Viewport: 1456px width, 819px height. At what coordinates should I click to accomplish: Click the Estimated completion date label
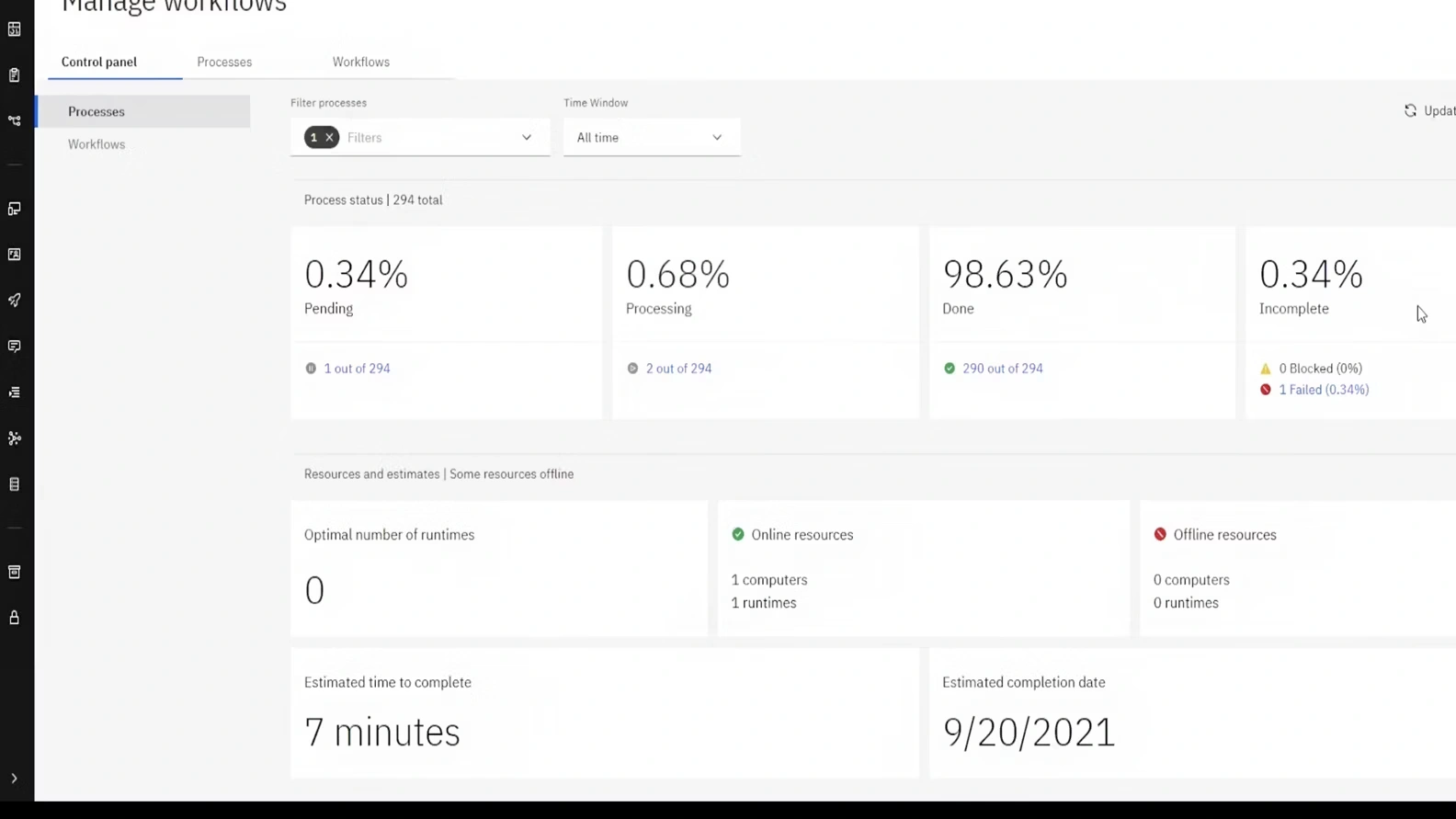(1024, 682)
